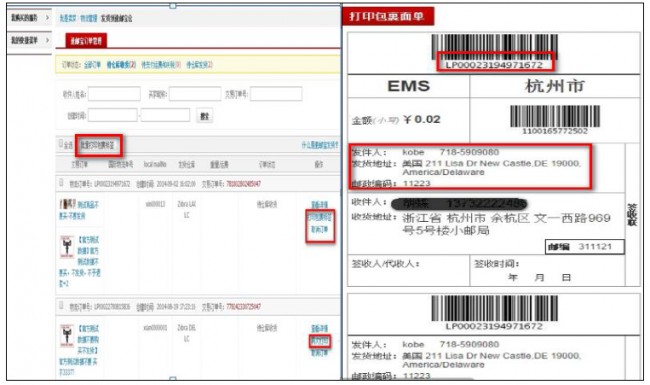Cancel the Zebra LAX order via its link
Screen dimensions: 650x385
click(x=319, y=229)
